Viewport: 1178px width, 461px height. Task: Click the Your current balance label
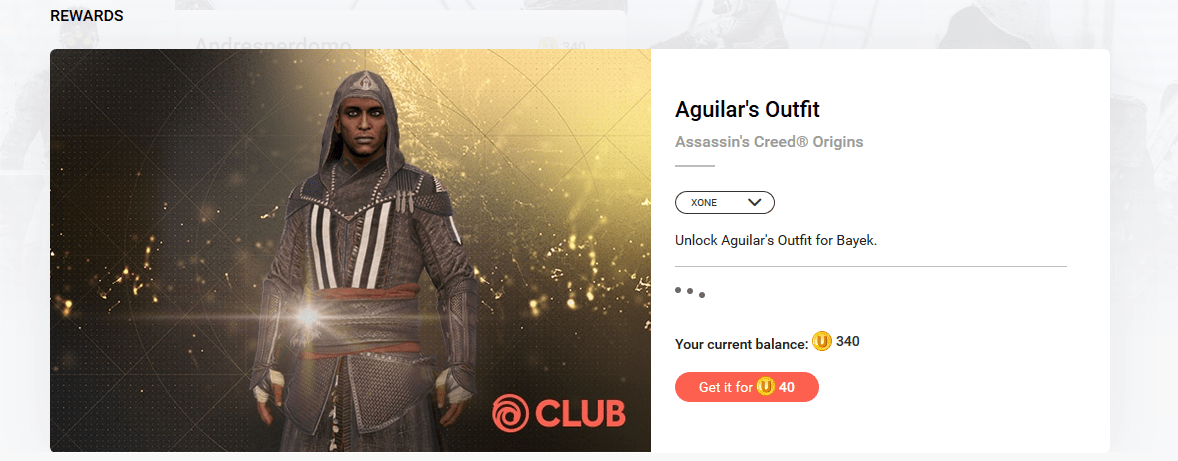pyautogui.click(x=742, y=345)
